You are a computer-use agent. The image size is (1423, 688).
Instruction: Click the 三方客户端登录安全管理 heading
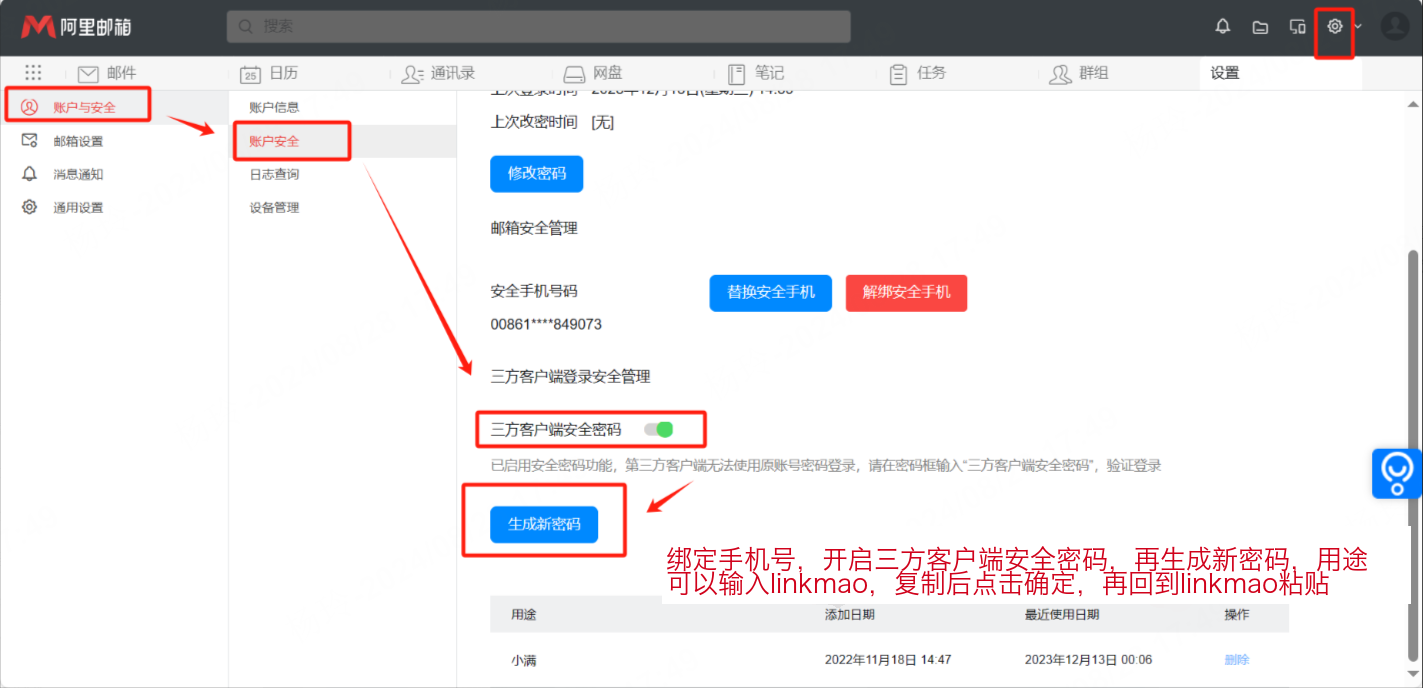pos(570,376)
